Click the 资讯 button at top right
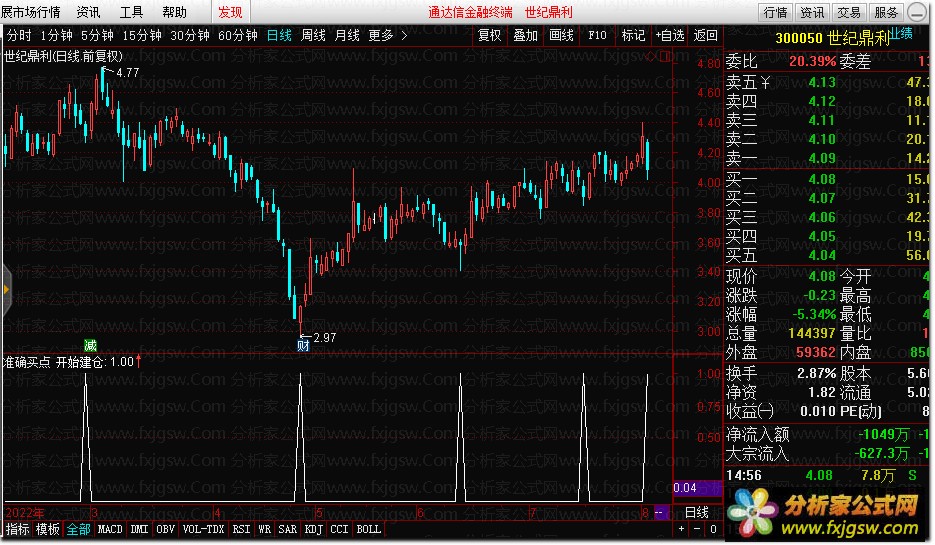Image resolution: width=935 pixels, height=545 pixels. coord(812,12)
